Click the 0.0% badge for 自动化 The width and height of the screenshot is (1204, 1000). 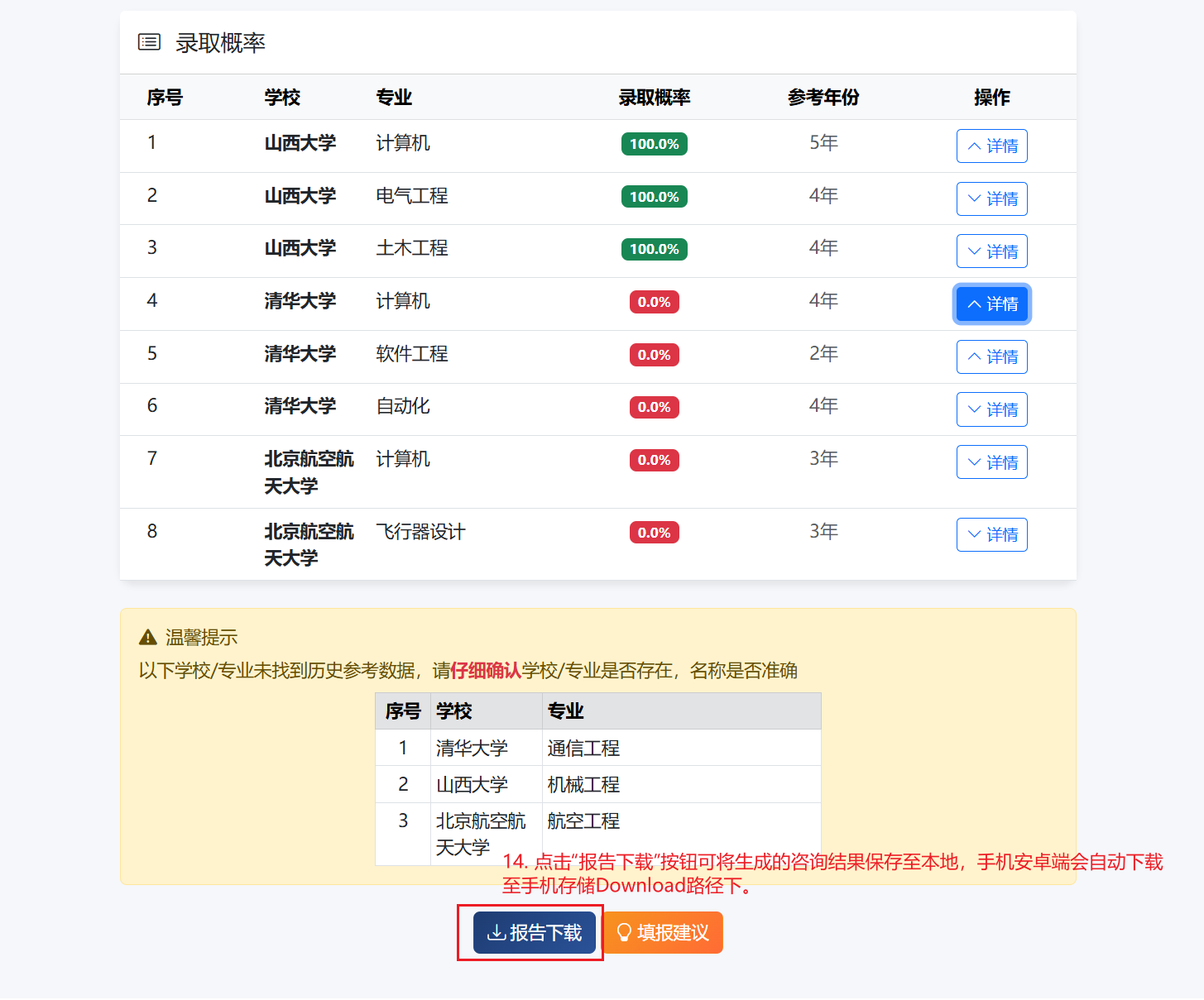[655, 407]
